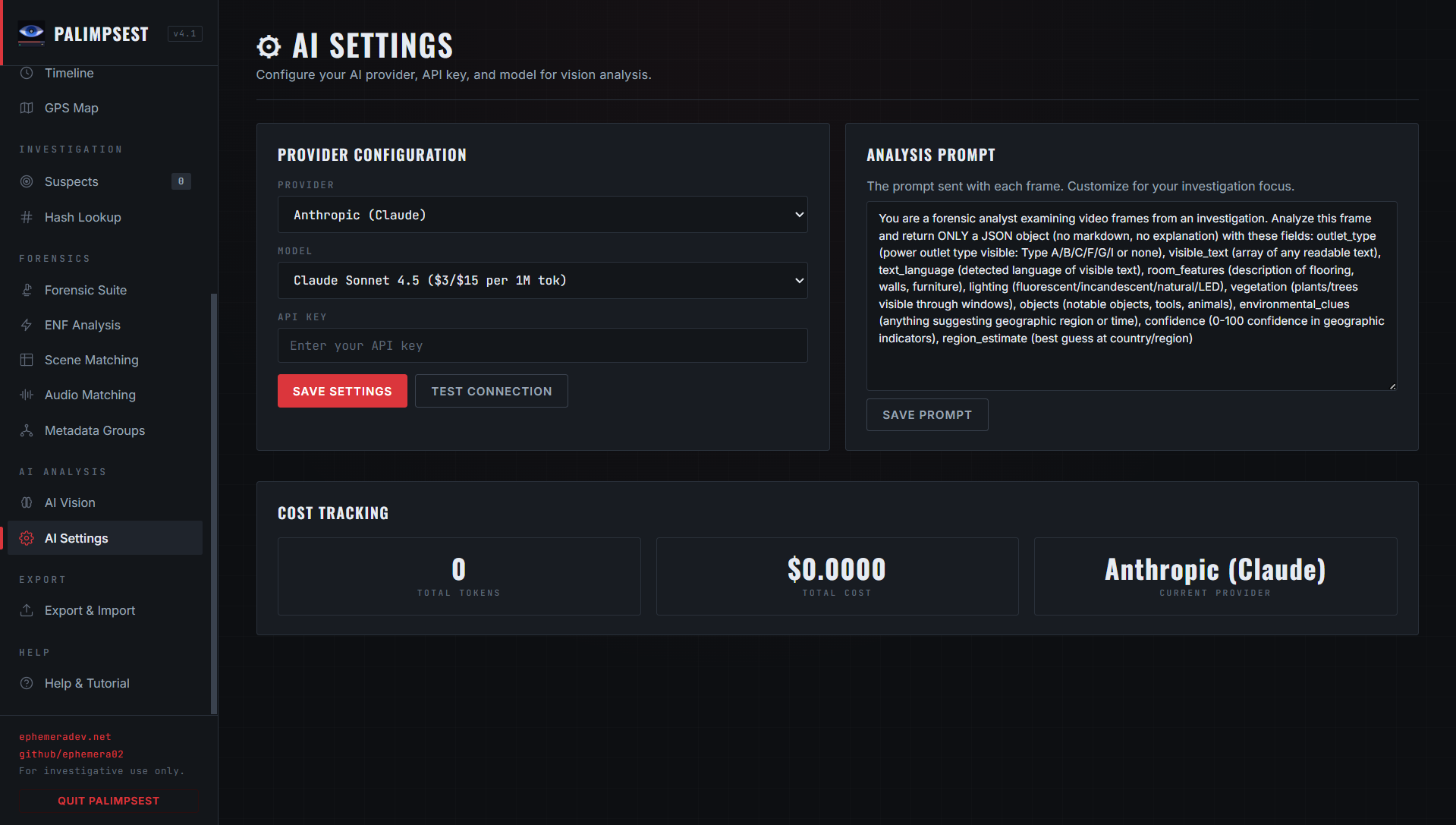Click the prompt textarea resize handle
Image resolution: width=1456 pixels, height=825 pixels.
[x=1392, y=386]
